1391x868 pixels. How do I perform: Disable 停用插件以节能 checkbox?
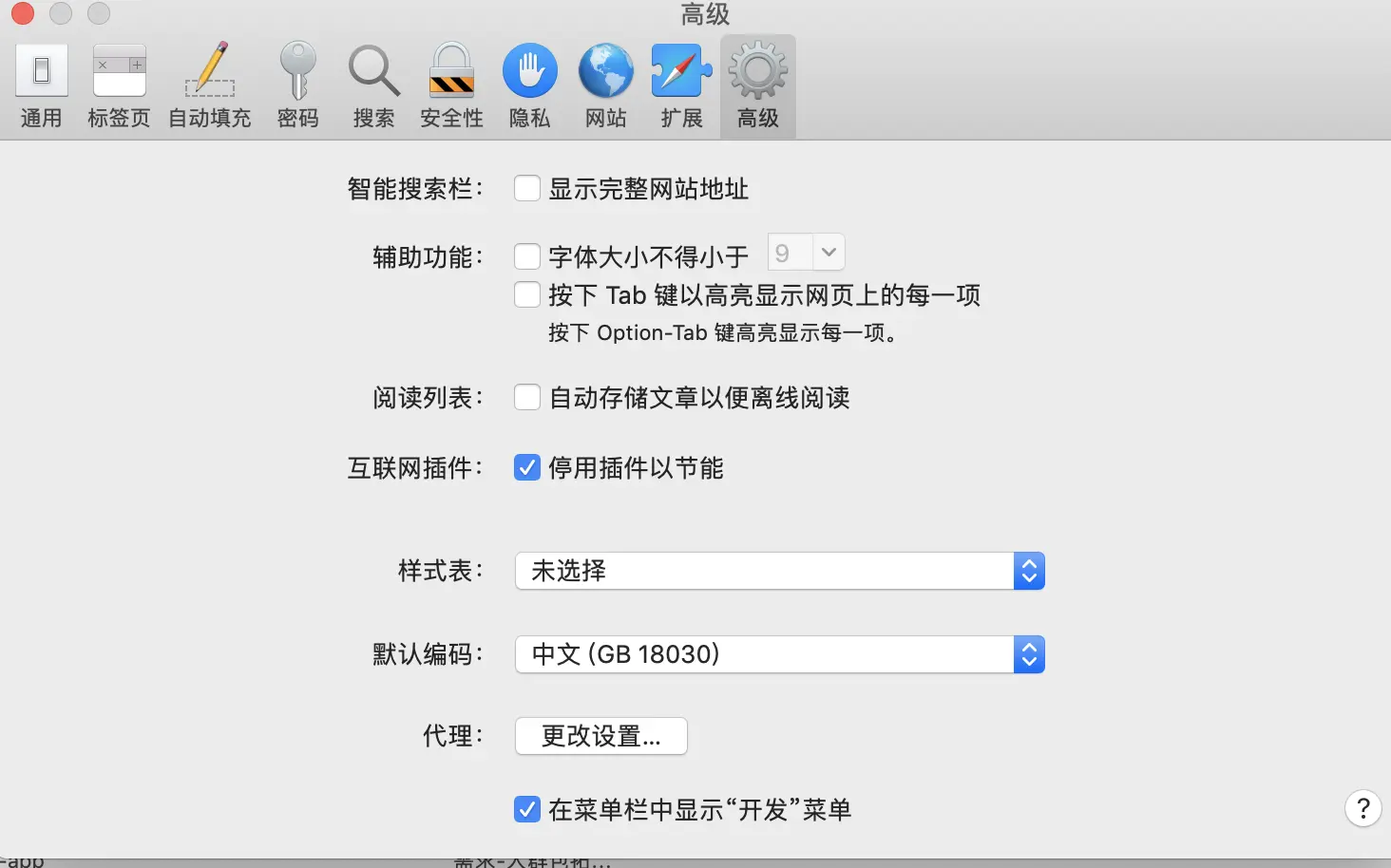tap(527, 467)
